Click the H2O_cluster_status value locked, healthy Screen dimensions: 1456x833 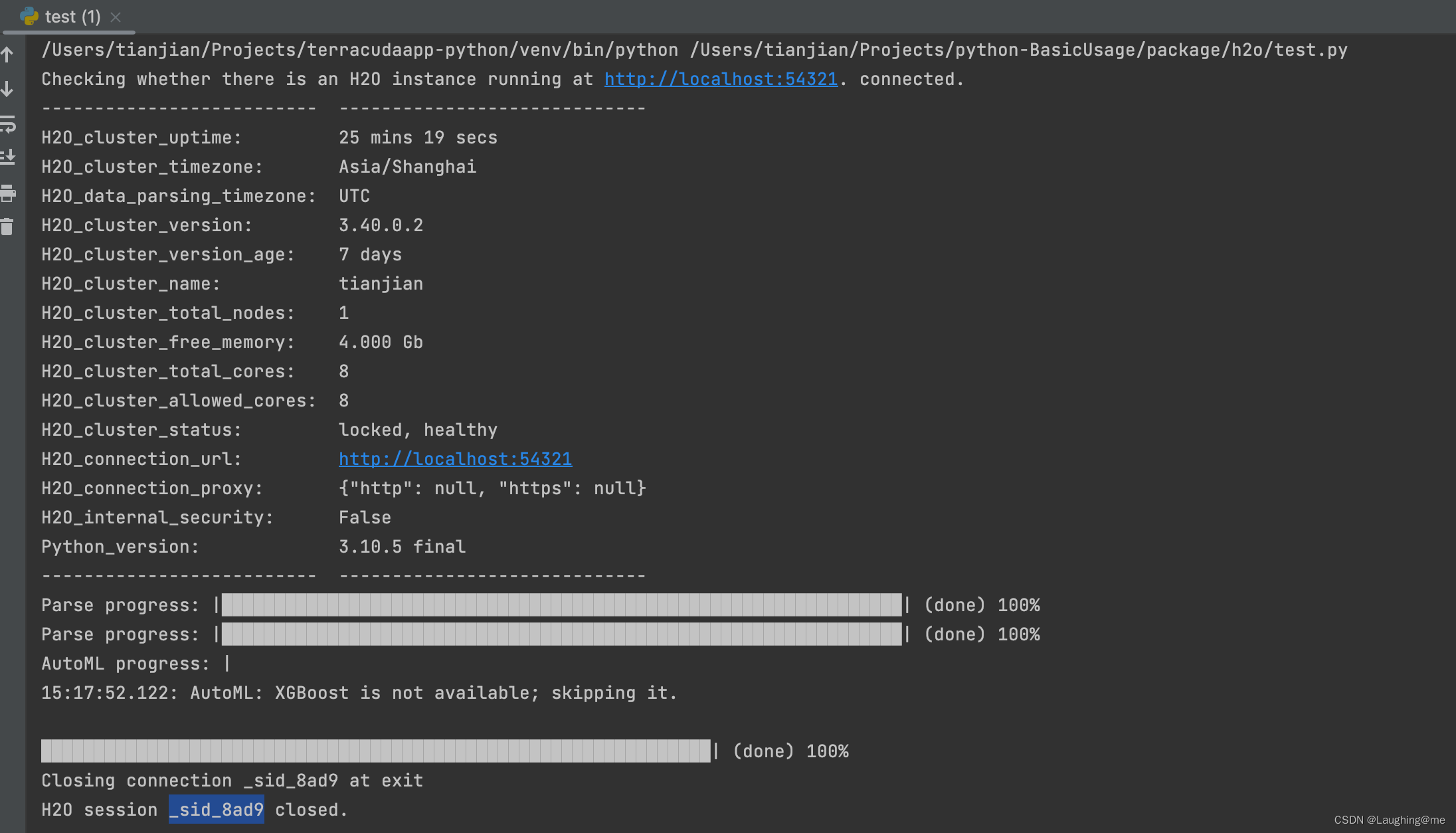[x=418, y=430]
